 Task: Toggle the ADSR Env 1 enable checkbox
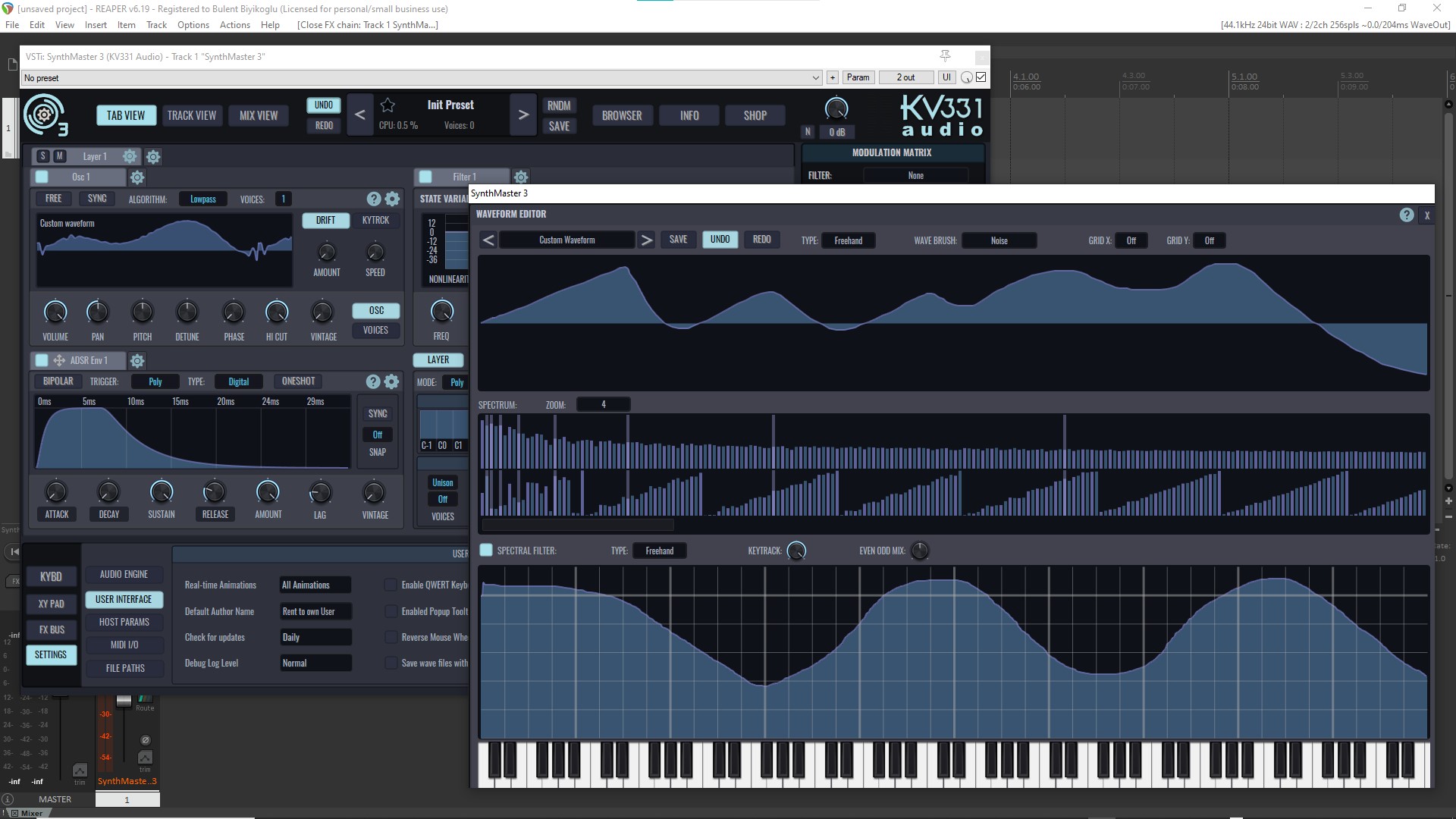pos(42,360)
